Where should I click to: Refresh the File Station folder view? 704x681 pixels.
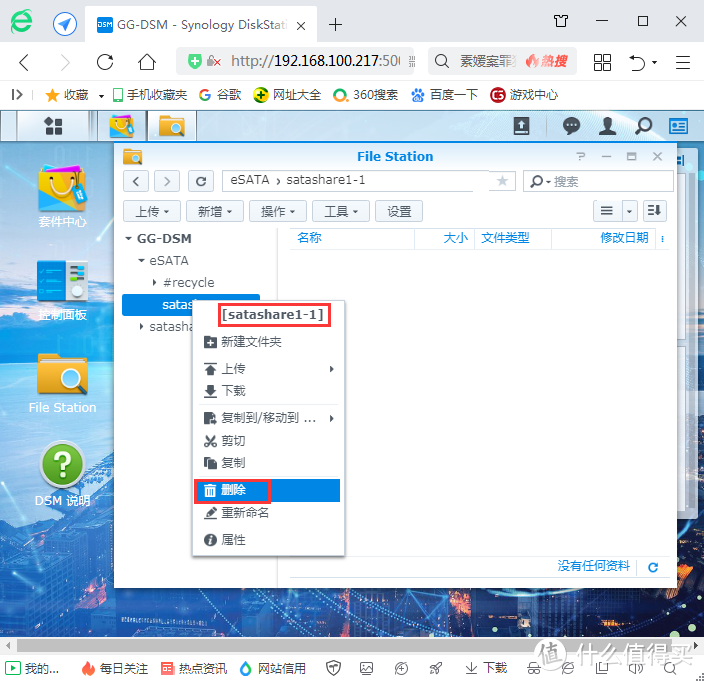coord(201,181)
